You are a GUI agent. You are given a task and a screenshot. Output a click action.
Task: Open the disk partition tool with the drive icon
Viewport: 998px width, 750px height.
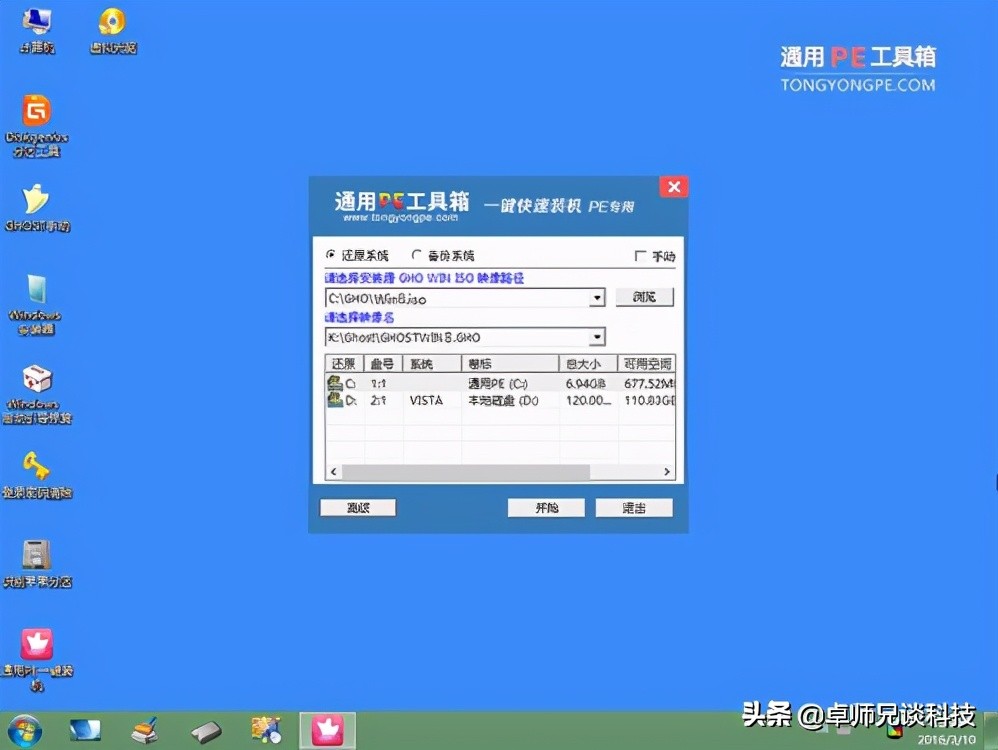(x=38, y=555)
